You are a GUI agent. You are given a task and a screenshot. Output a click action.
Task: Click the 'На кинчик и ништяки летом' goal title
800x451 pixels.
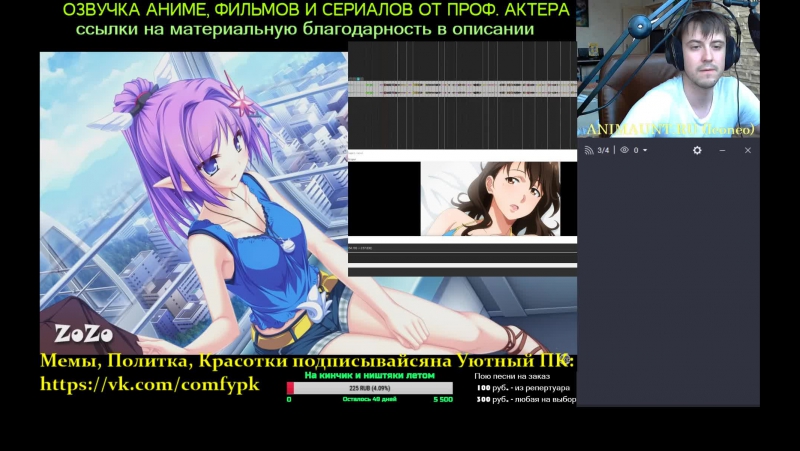[369, 375]
